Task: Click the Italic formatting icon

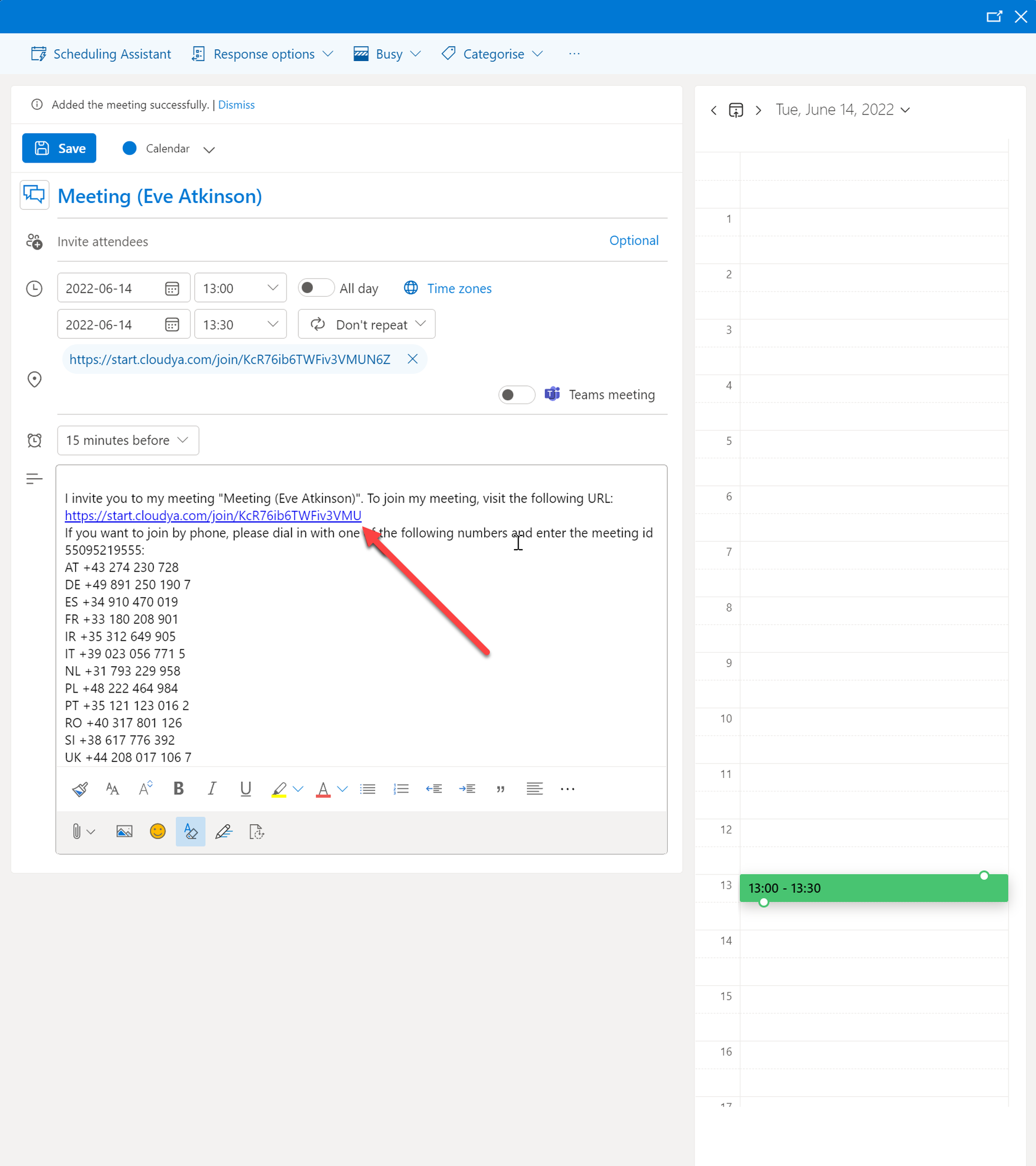Action: 212,788
